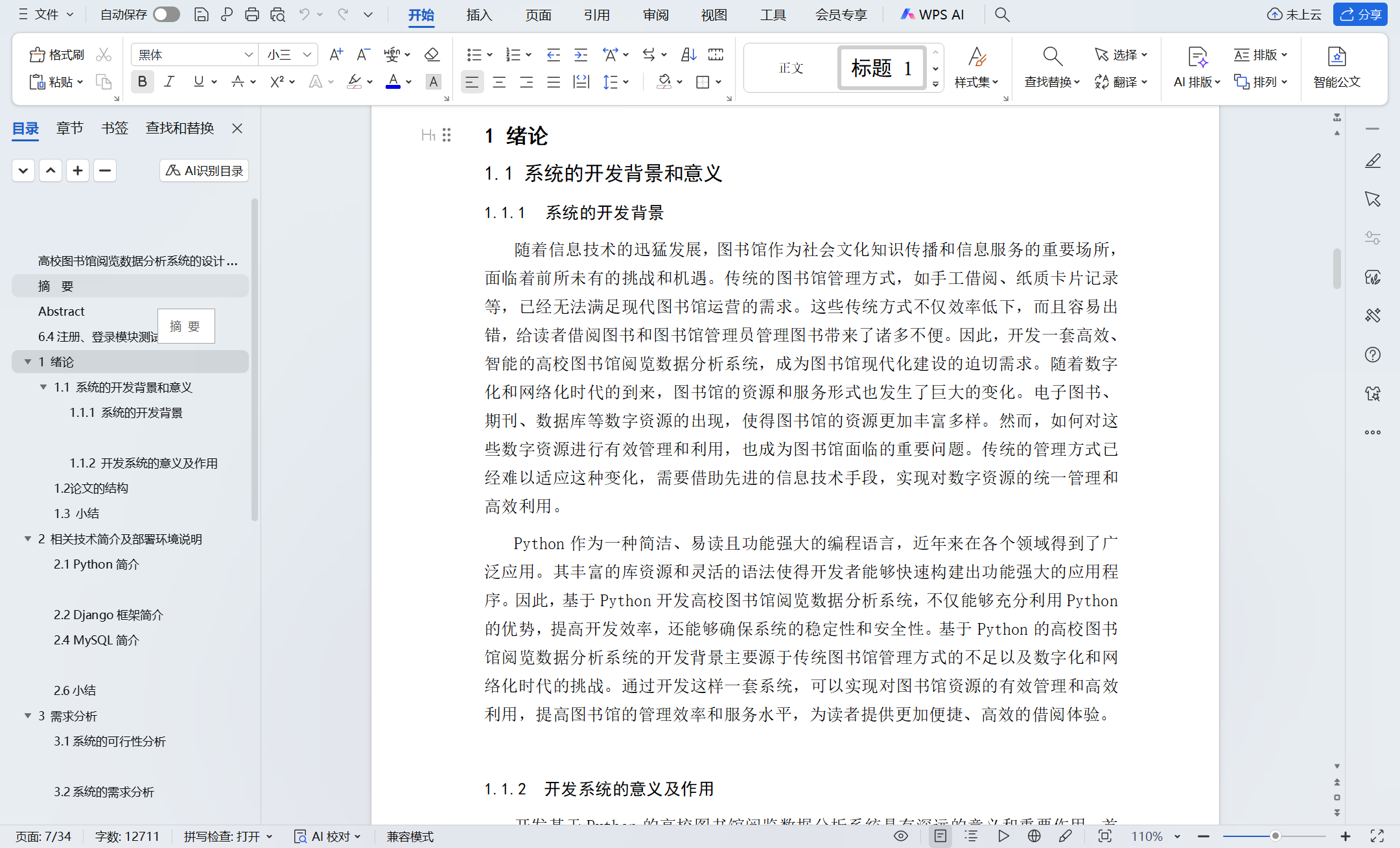
Task: Toggle Italic formatting
Action: [x=169, y=82]
